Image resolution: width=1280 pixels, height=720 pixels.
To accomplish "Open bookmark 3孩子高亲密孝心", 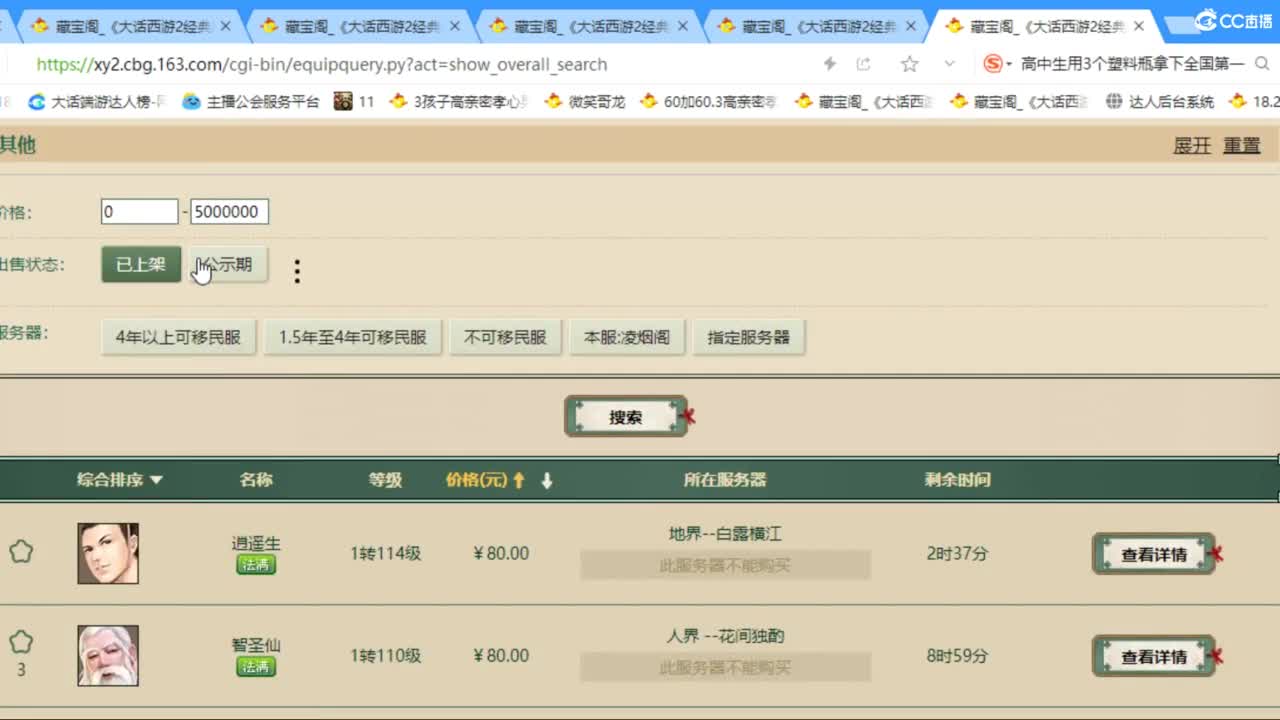I will (x=459, y=101).
